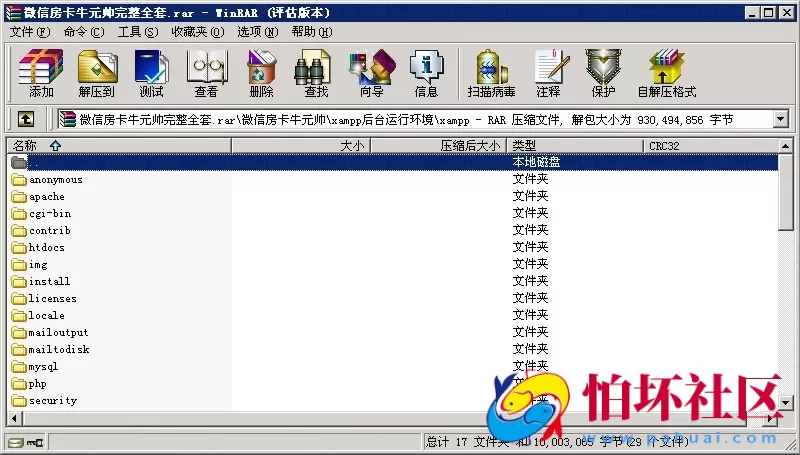This screenshot has height=455, width=800.
Task: Click 文件夹 type cell of htdocs row
Action: [x=531, y=247]
